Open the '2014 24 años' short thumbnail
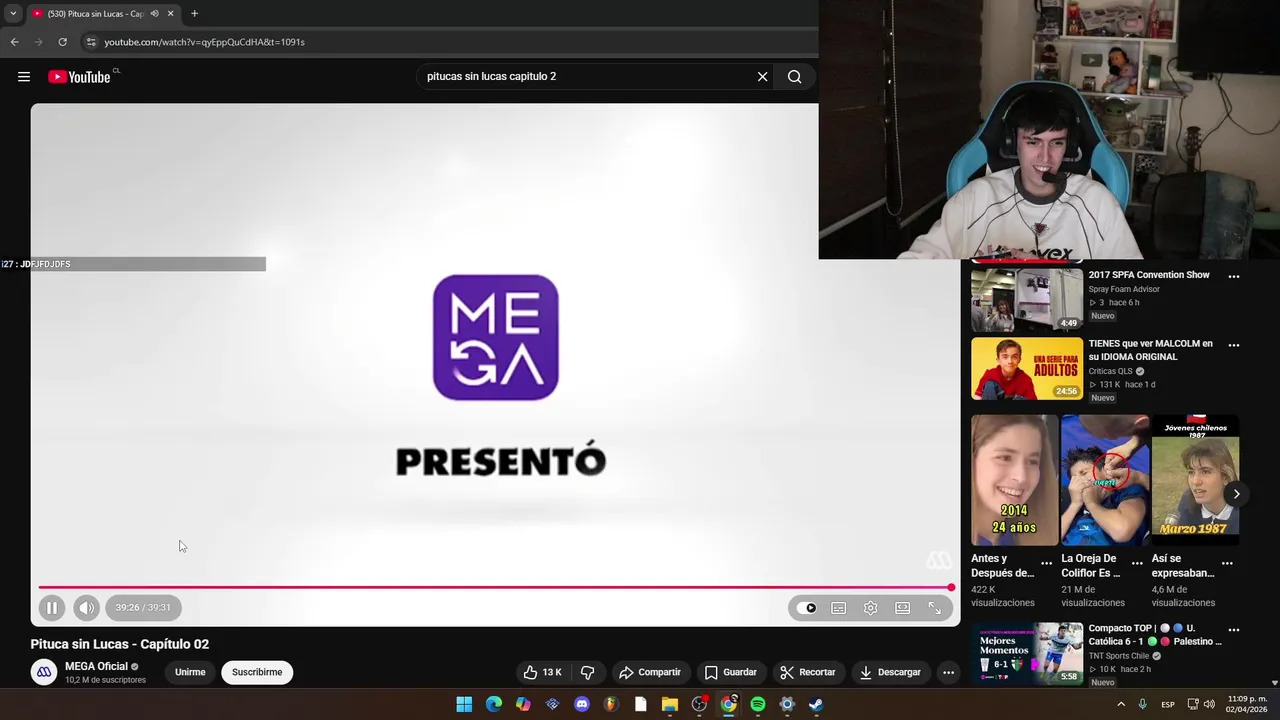The height and width of the screenshot is (720, 1280). click(1014, 480)
